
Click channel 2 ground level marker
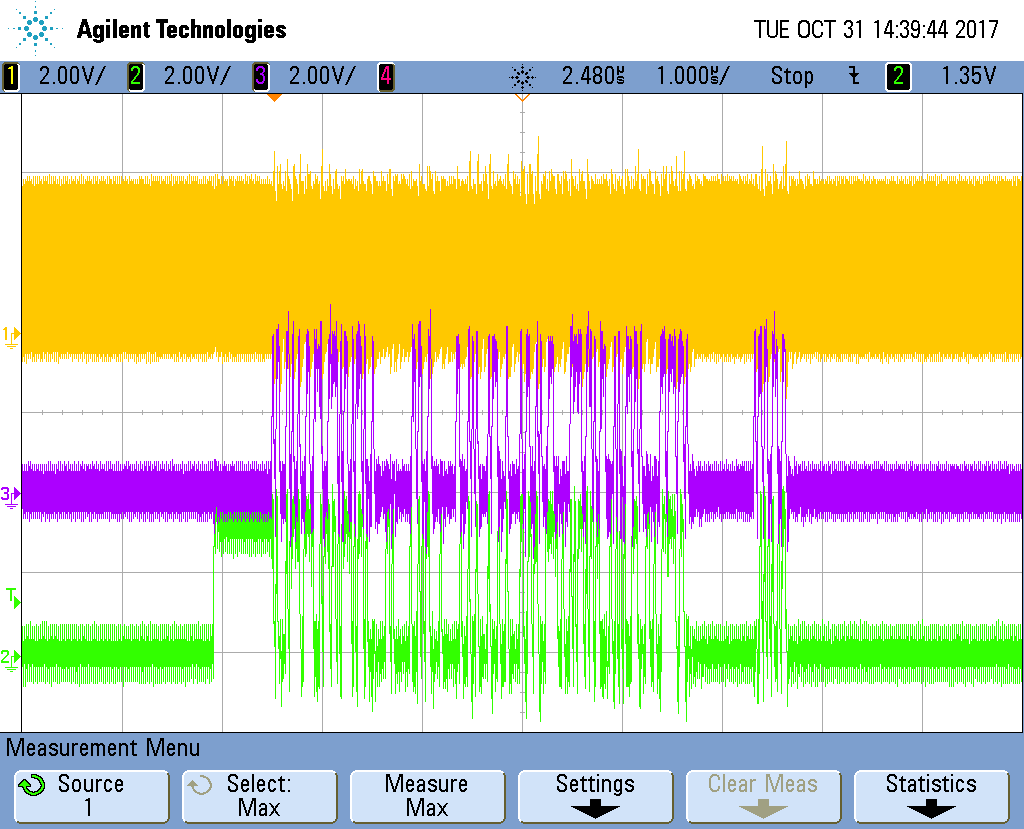click(10, 658)
